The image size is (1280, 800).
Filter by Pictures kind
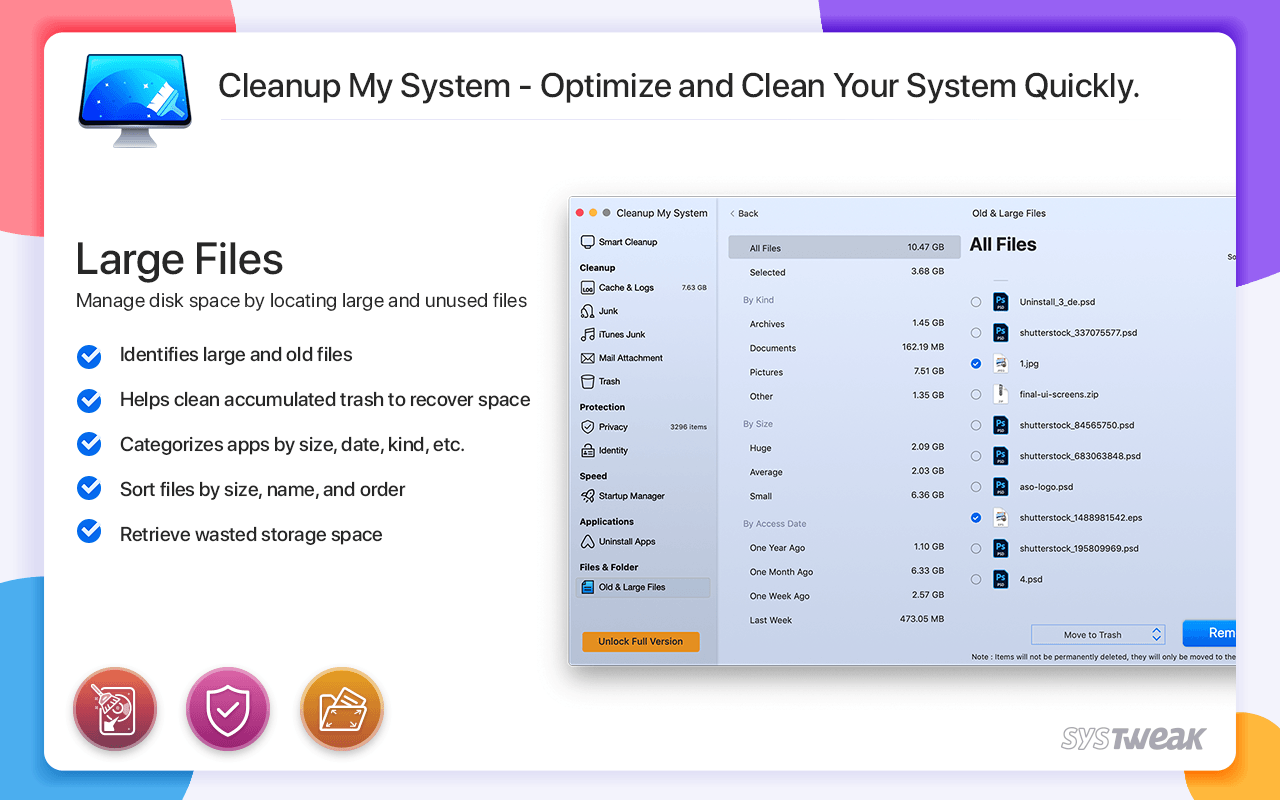tap(766, 372)
